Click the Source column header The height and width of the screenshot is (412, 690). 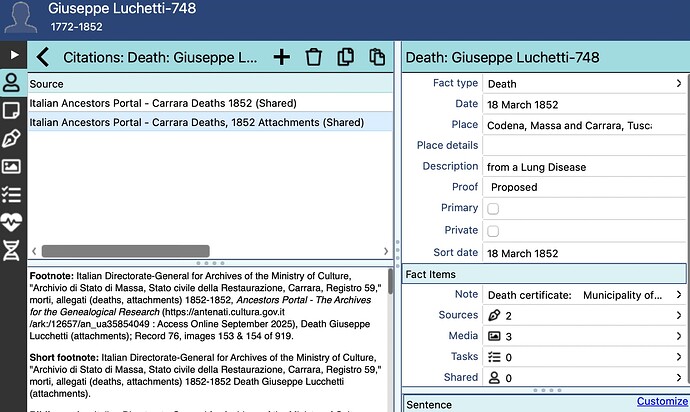click(210, 84)
